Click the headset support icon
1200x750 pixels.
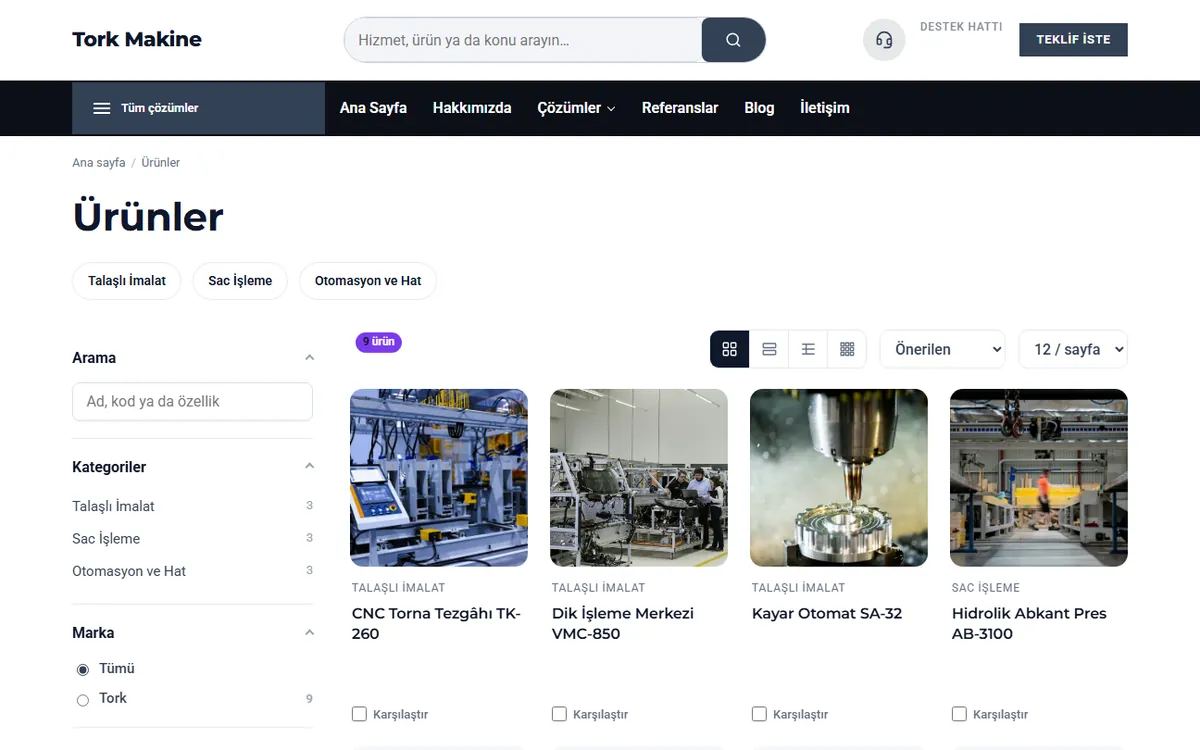[884, 40]
